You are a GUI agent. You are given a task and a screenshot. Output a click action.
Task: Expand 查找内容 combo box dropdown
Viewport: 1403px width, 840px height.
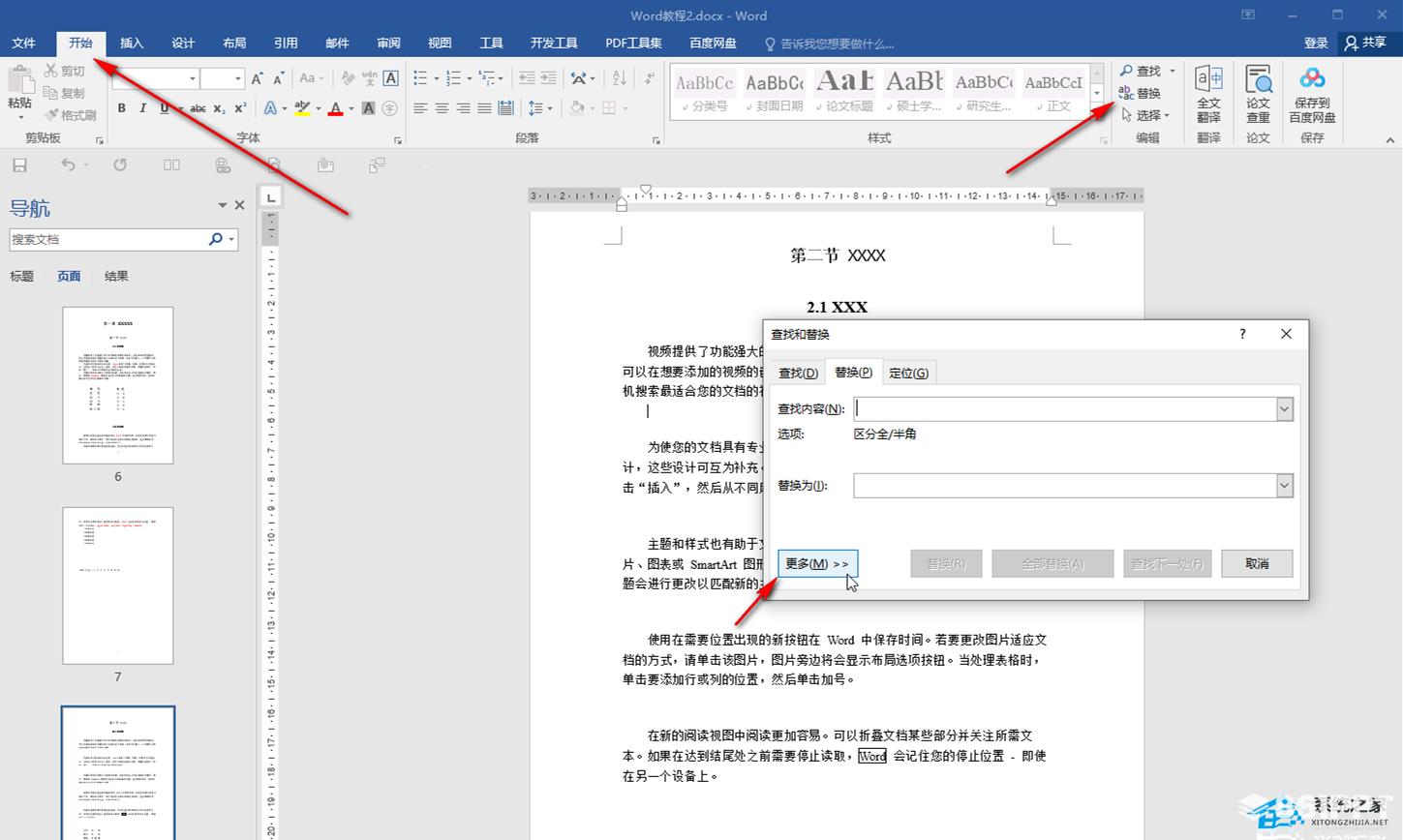click(1284, 408)
